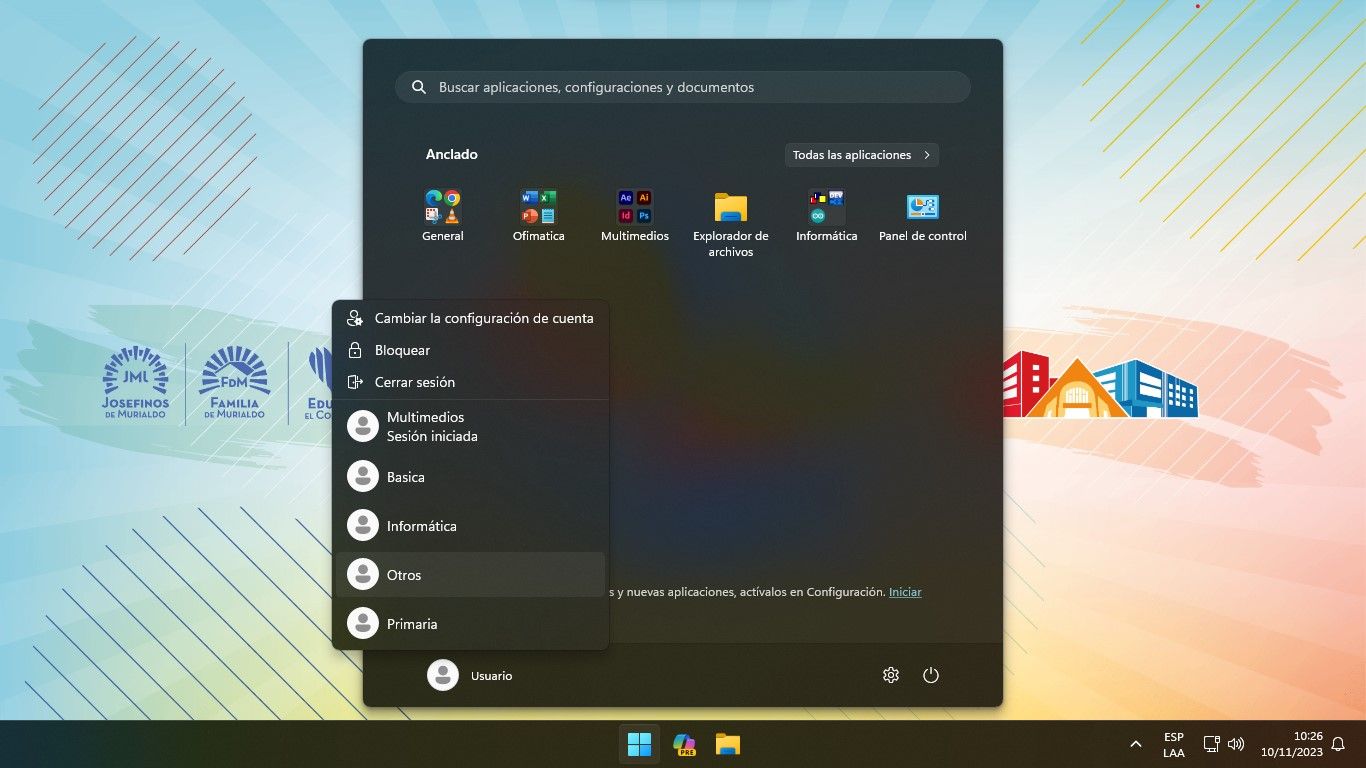Open File Explorer from the taskbar
This screenshot has width=1366, height=768.
coord(728,744)
